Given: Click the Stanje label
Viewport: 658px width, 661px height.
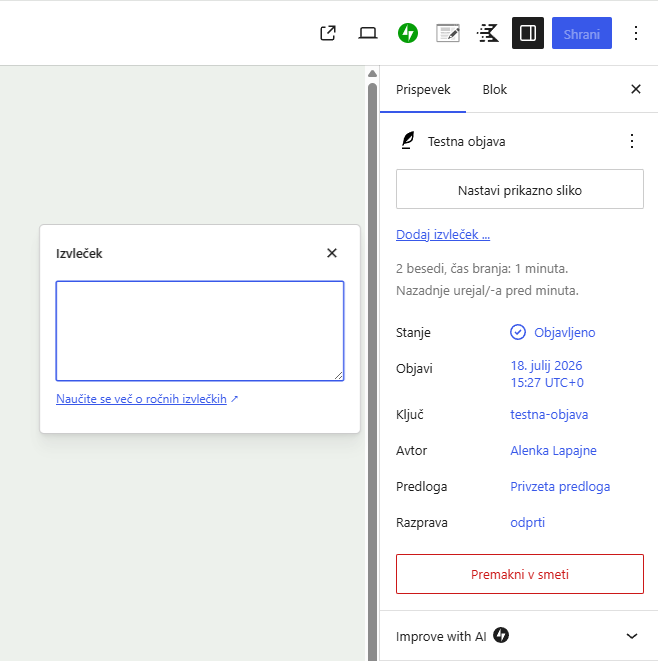Looking at the screenshot, I should pos(413,333).
